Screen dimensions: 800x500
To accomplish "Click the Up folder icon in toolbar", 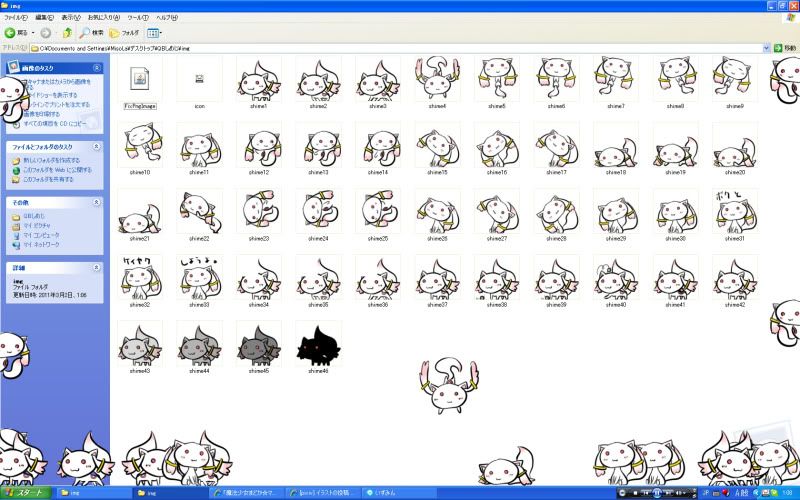I will tap(67, 33).
